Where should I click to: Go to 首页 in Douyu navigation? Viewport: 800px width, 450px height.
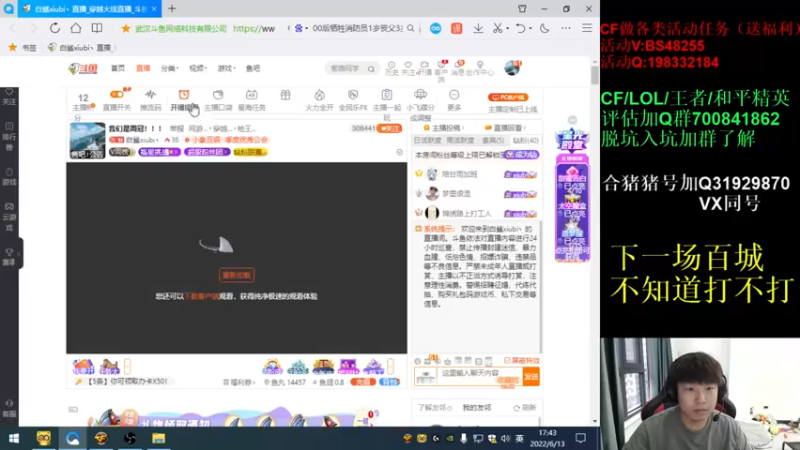[118, 68]
